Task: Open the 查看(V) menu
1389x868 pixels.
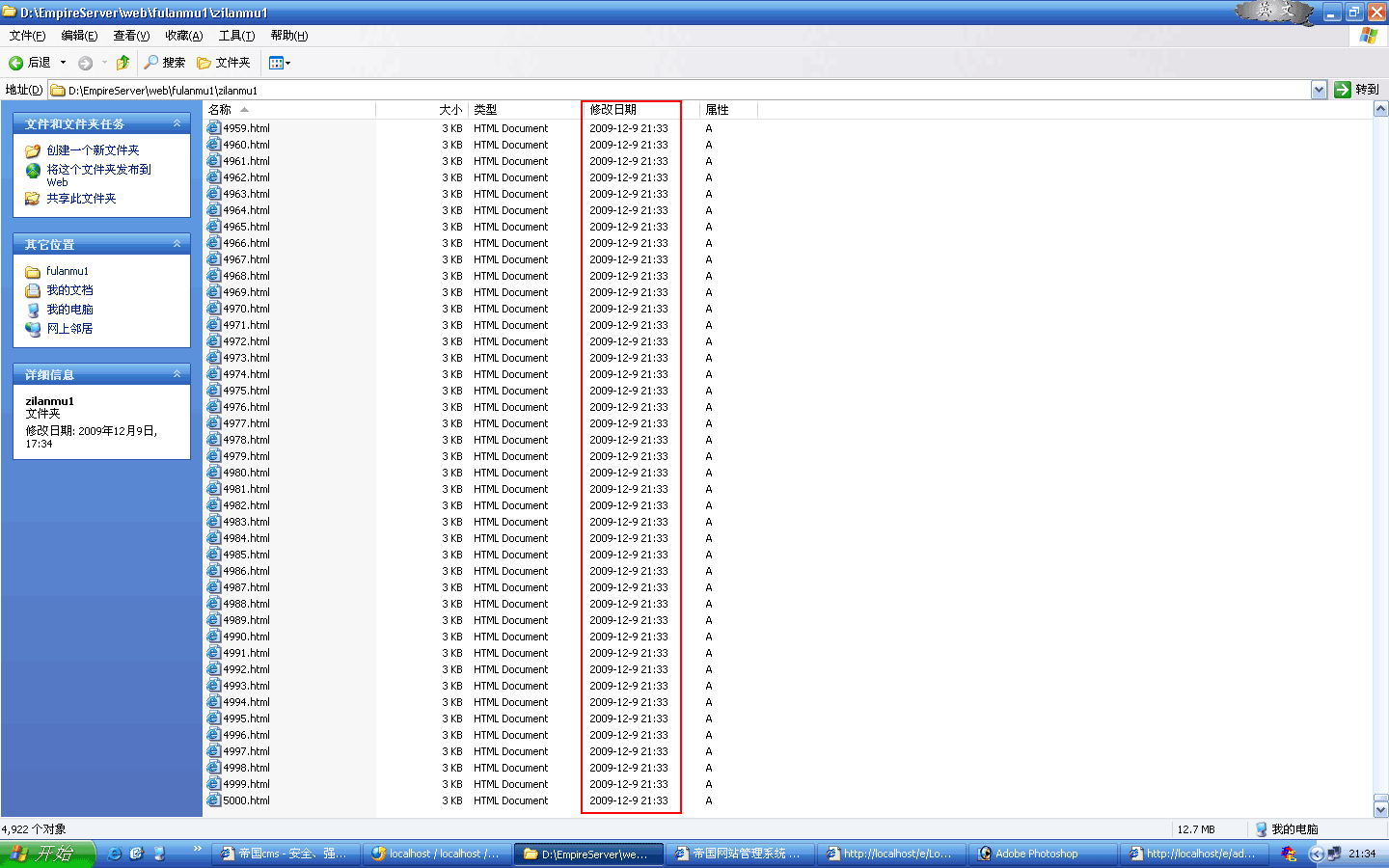Action: (131, 36)
